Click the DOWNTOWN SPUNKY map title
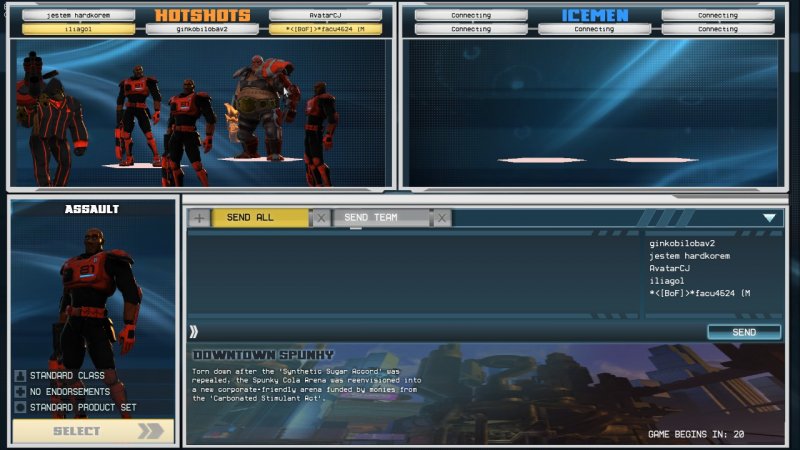 click(x=263, y=355)
